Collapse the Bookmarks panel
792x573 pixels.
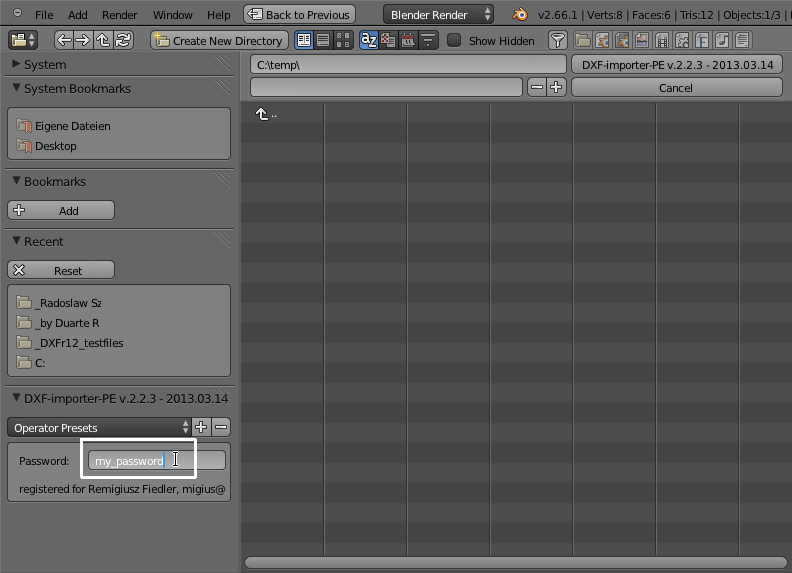point(16,180)
